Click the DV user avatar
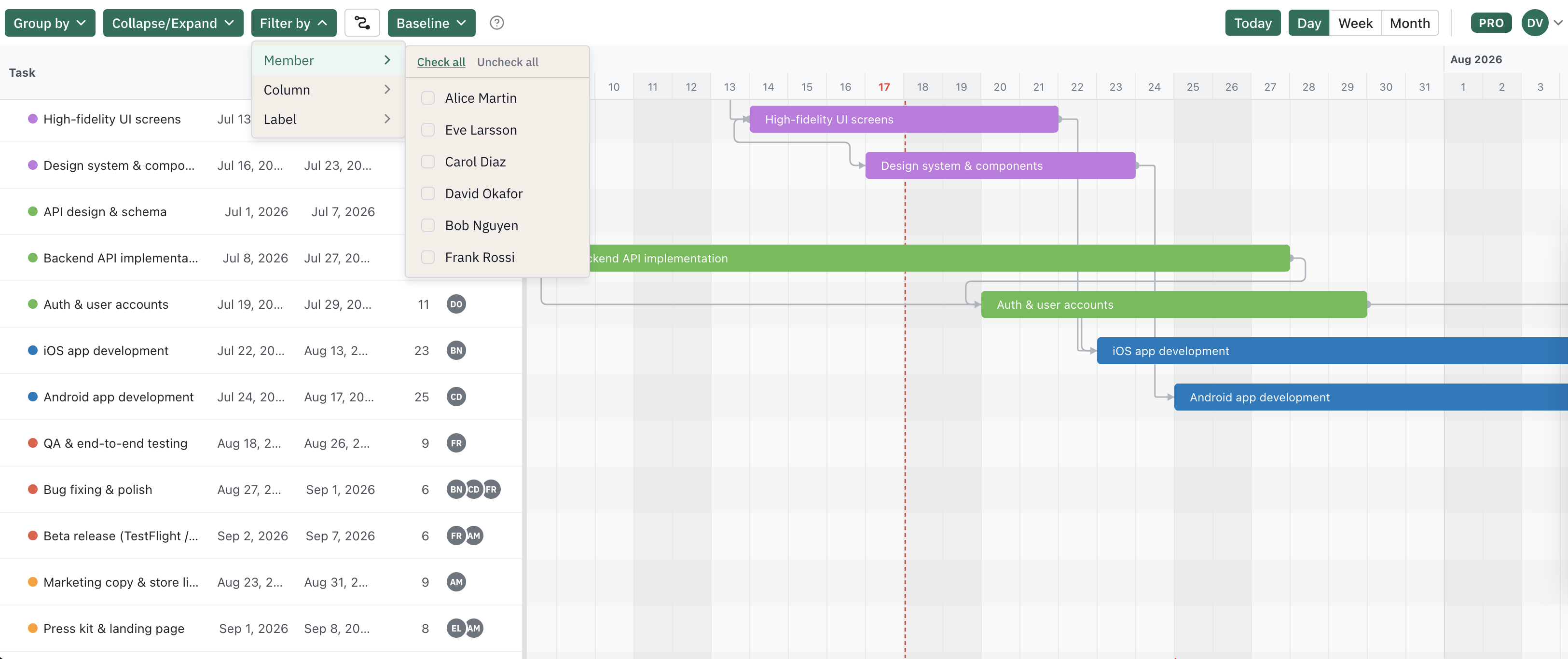Screen dimensions: 1568x659 [1535, 23]
